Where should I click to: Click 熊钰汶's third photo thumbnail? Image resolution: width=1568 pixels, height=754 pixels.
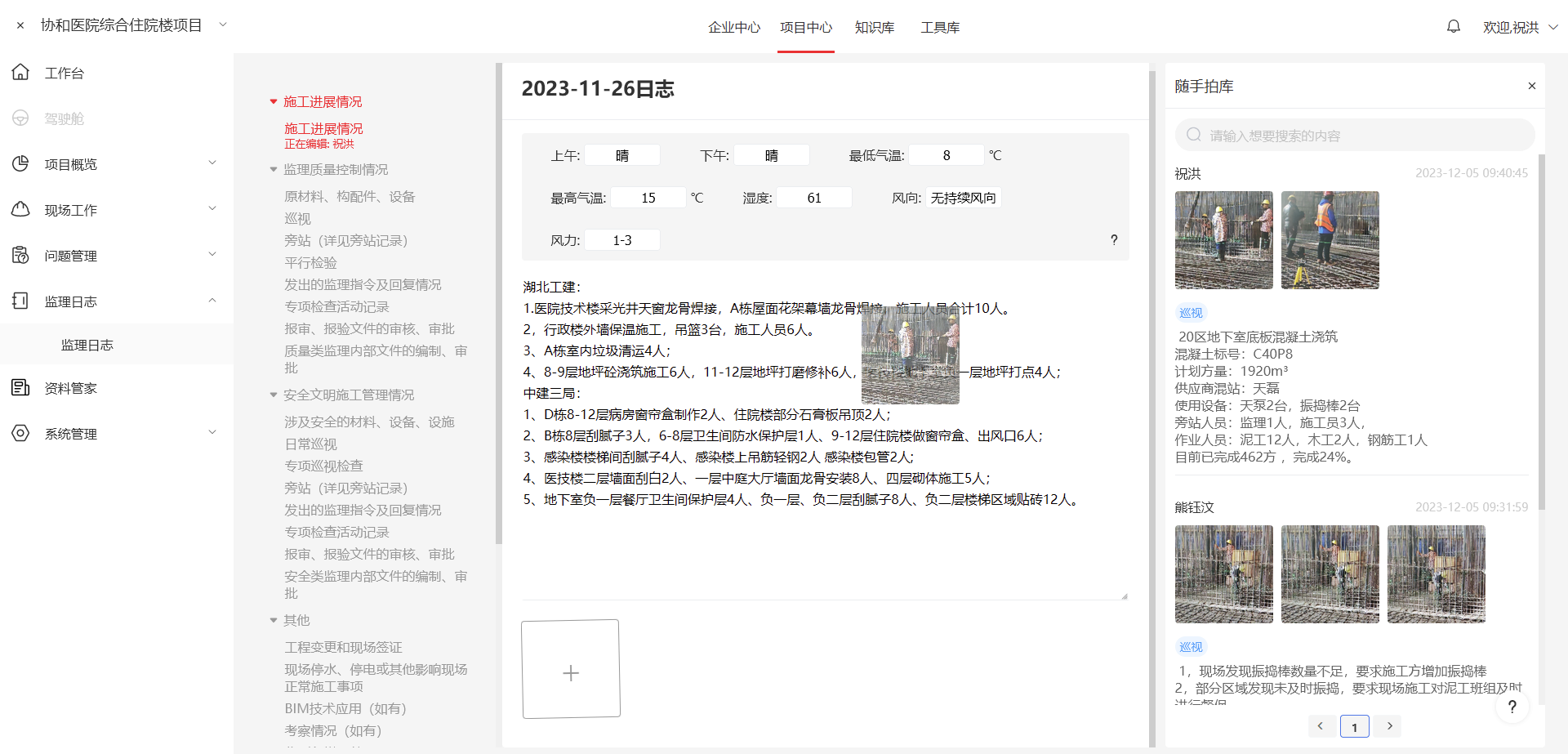click(1436, 574)
